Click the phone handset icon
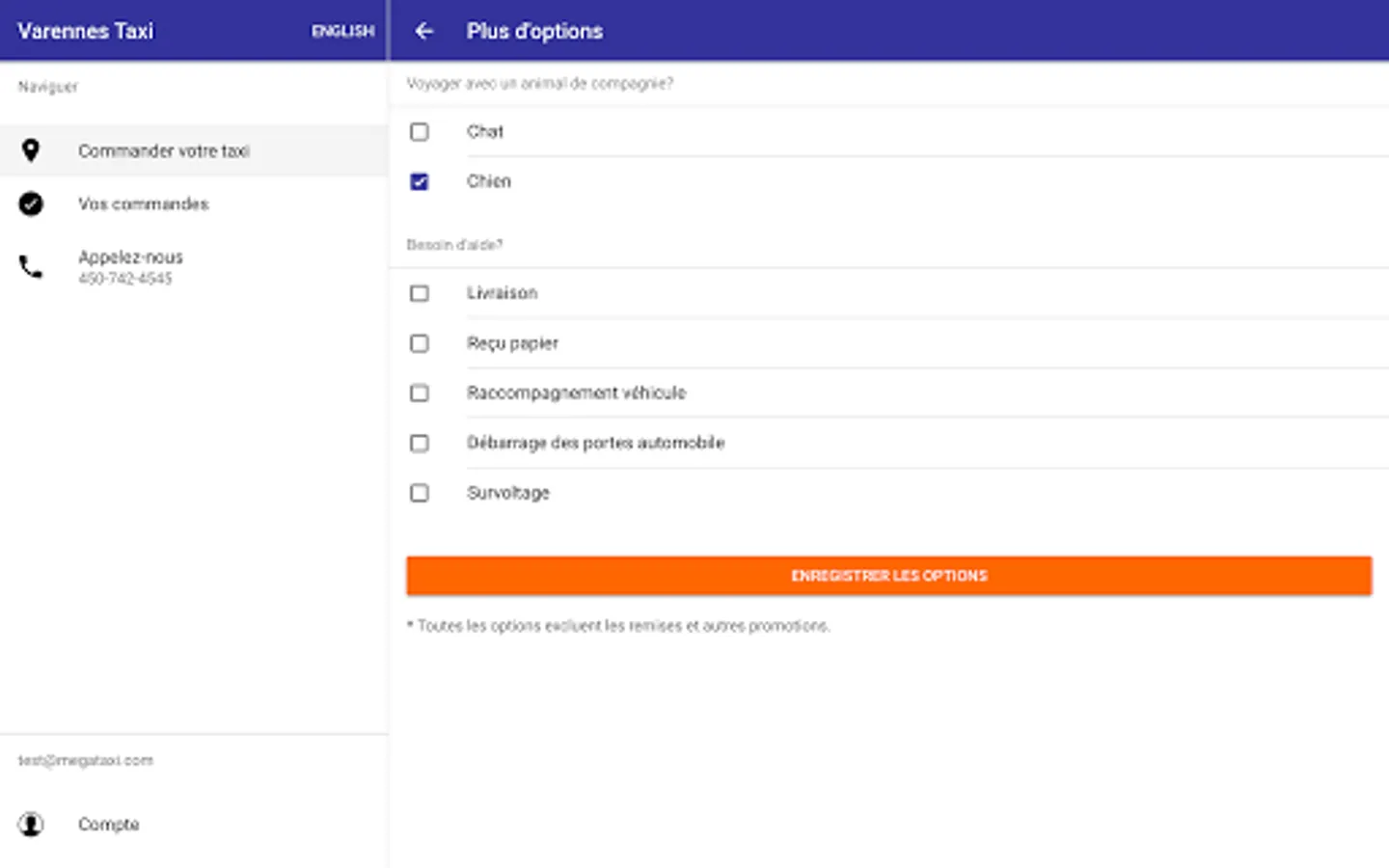1389x868 pixels. (31, 267)
